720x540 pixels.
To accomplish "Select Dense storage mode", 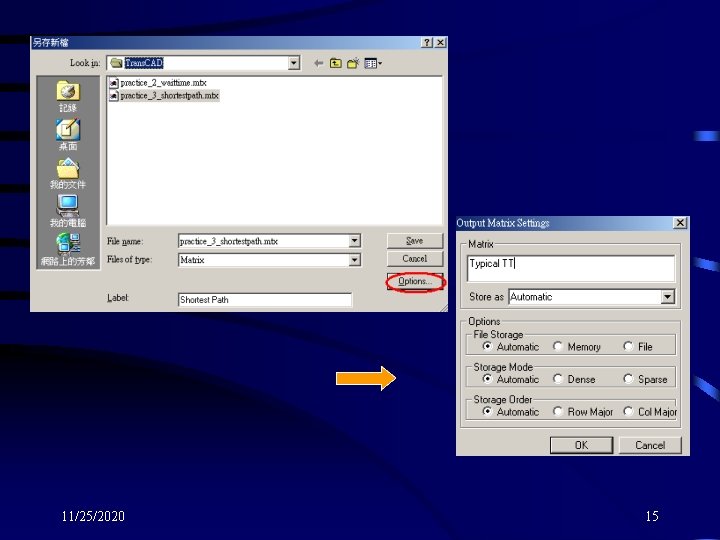I will [x=574, y=379].
